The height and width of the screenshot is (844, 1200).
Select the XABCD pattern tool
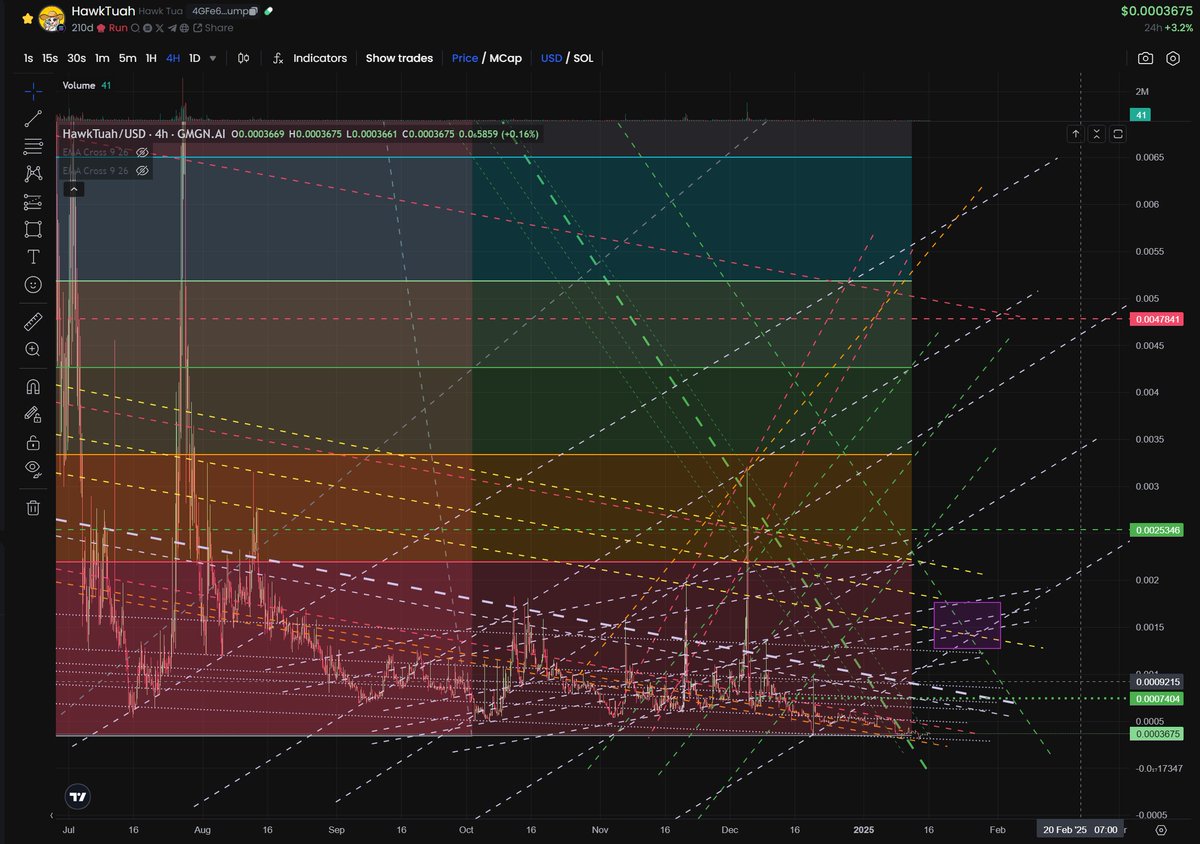33,174
